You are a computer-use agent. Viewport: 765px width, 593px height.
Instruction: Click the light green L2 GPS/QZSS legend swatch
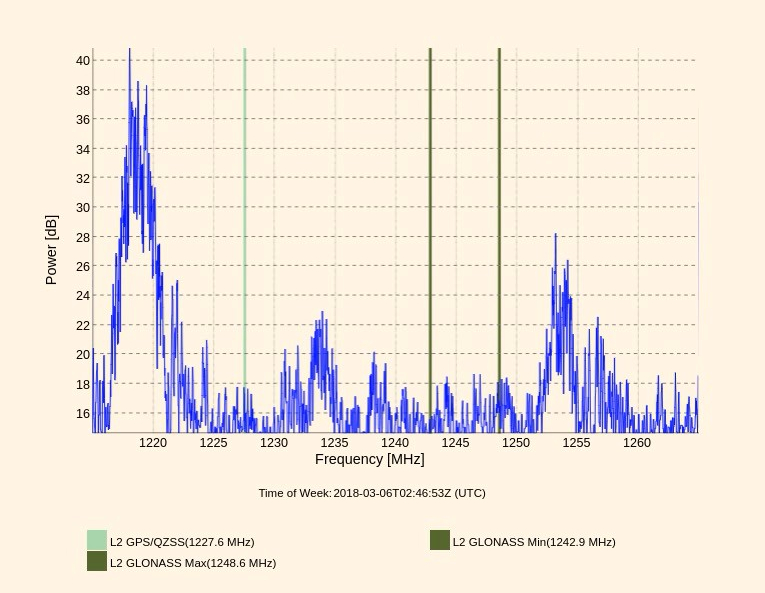[x=96, y=541]
